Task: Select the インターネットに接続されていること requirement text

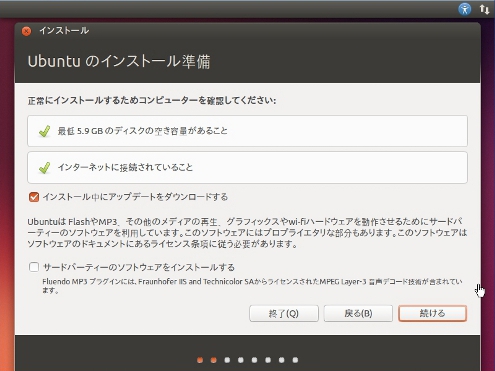Action: tap(125, 167)
